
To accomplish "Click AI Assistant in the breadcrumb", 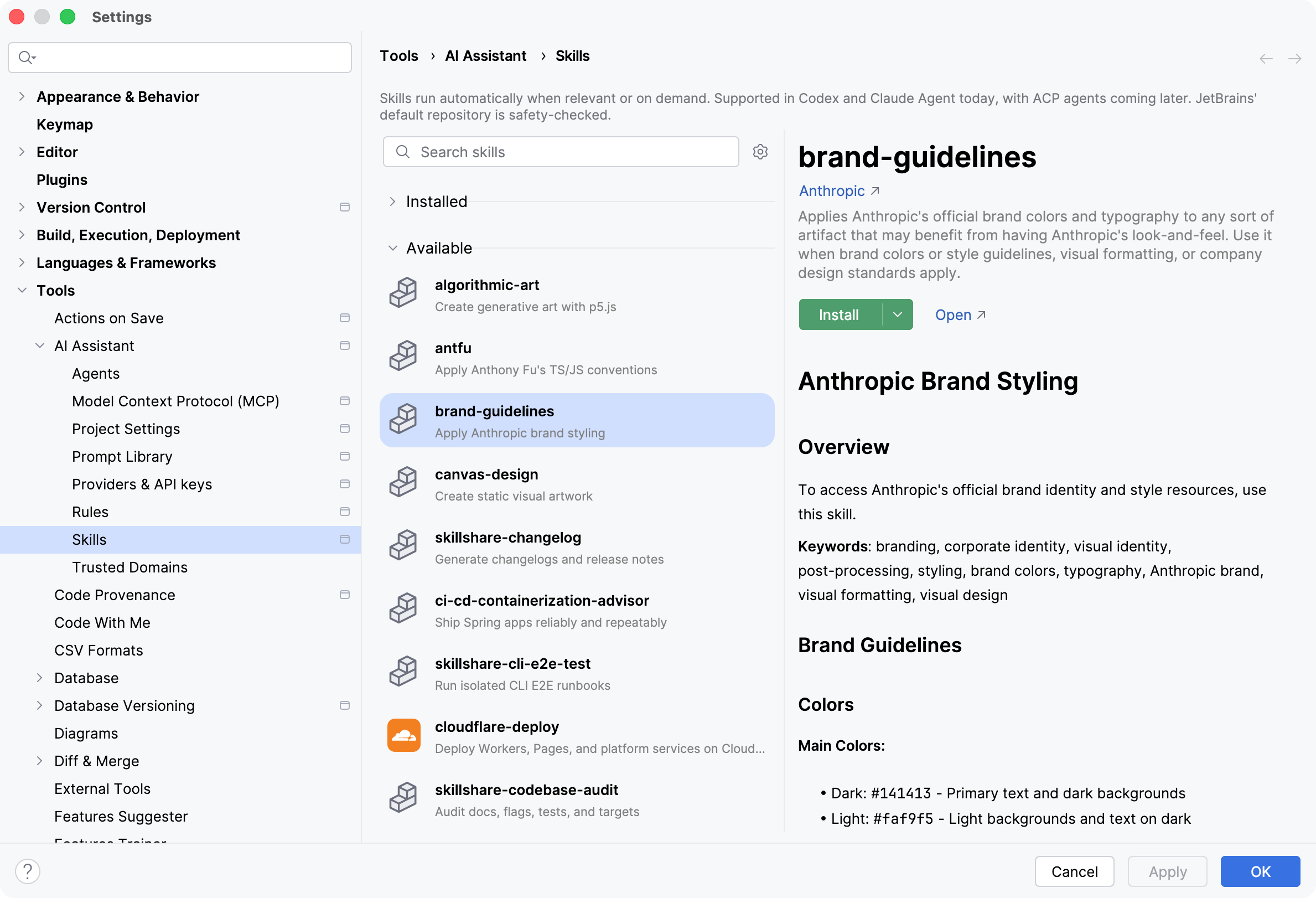I will [x=485, y=55].
